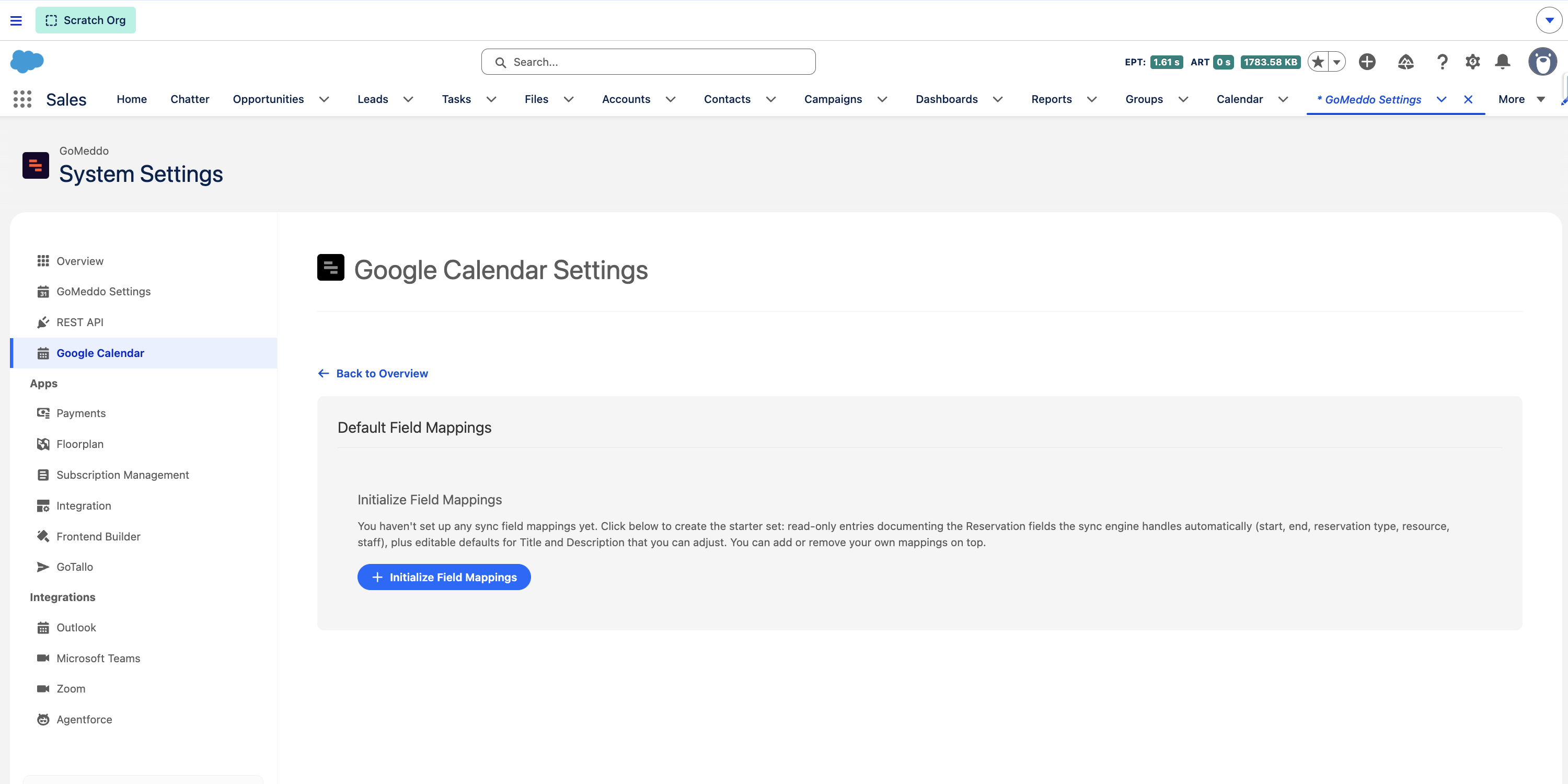The height and width of the screenshot is (784, 1568).
Task: Open the notifications bell icon
Action: (x=1503, y=62)
